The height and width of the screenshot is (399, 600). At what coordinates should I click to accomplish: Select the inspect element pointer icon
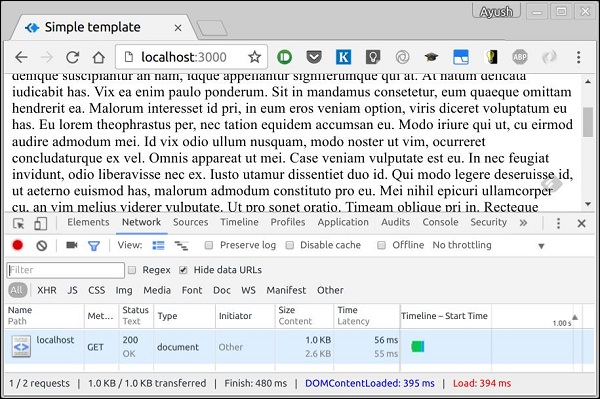point(18,223)
